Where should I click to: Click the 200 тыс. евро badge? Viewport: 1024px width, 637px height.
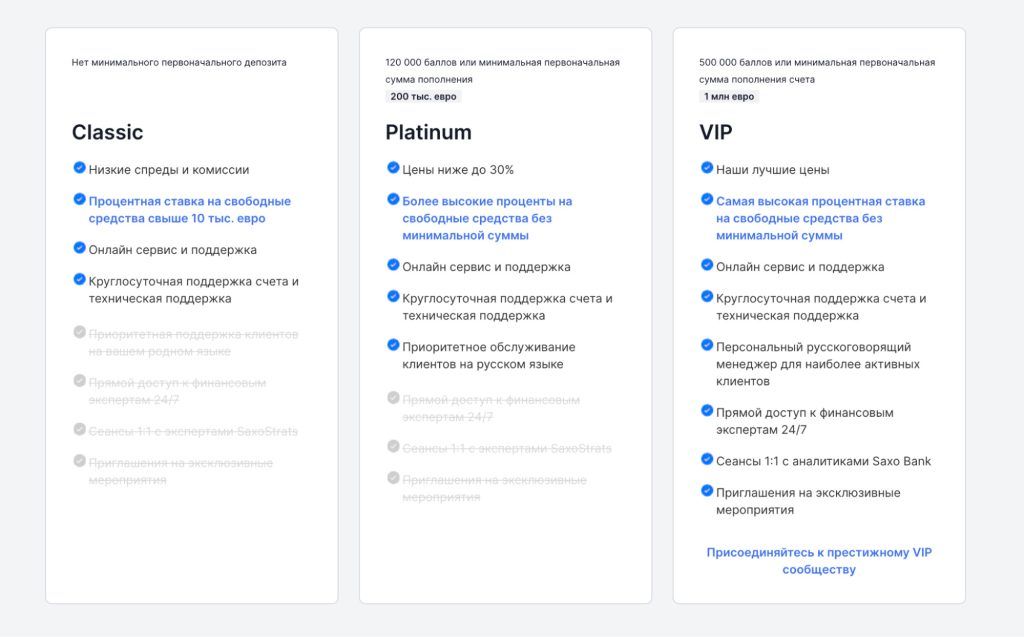point(423,96)
